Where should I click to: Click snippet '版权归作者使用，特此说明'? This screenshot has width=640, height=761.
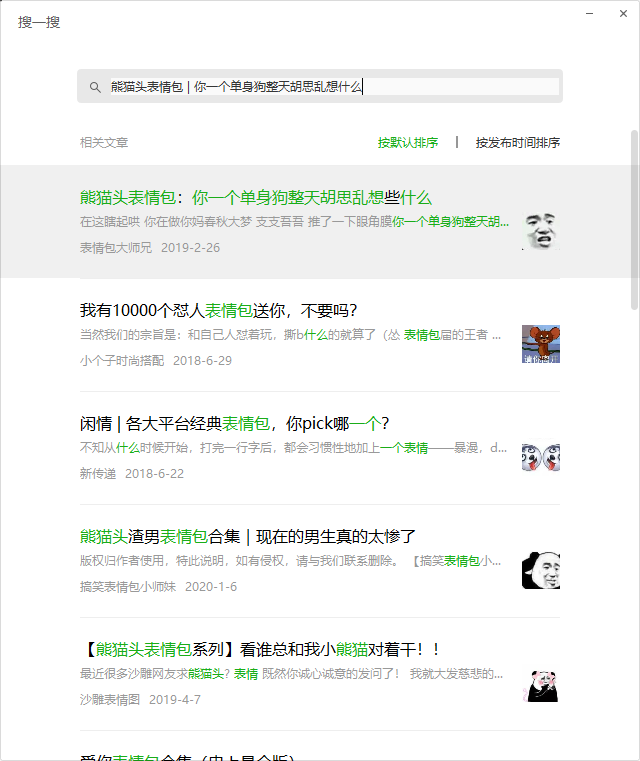(290, 561)
